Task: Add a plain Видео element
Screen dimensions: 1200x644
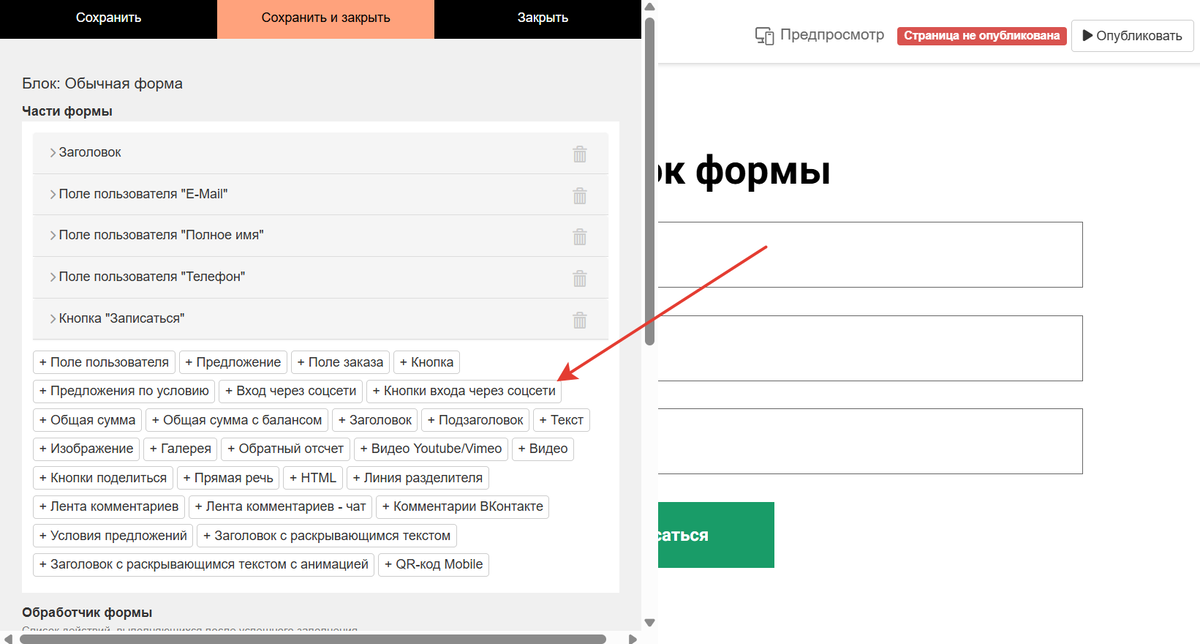Action: coord(543,449)
